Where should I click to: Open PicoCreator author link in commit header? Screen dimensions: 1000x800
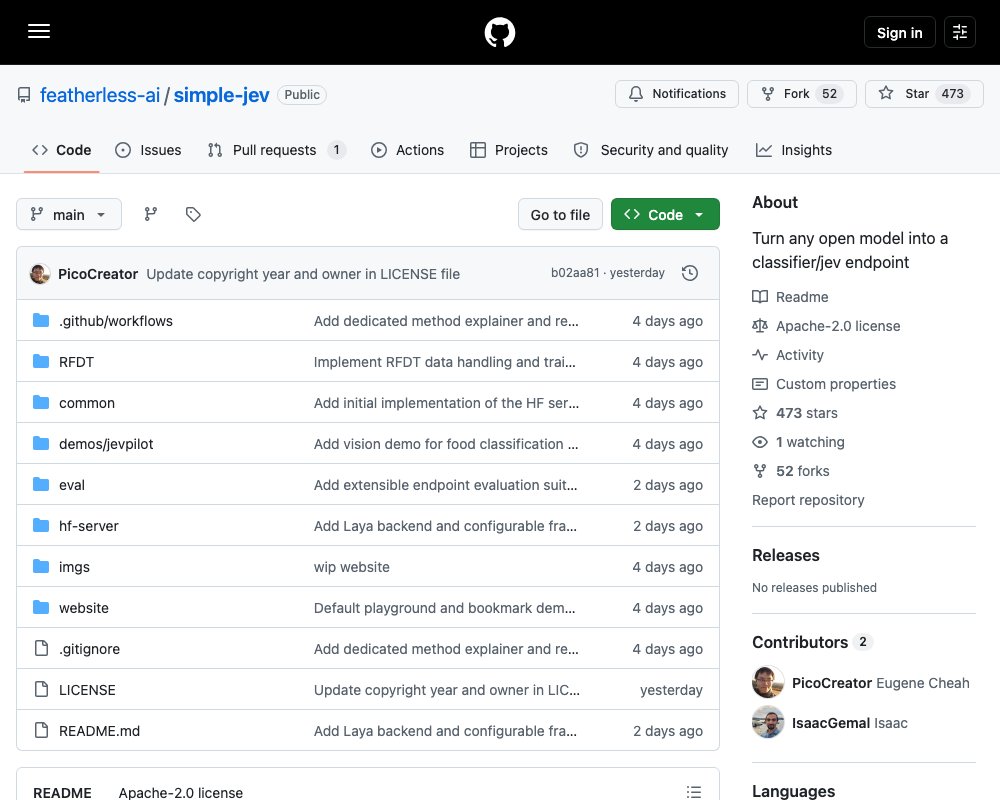[x=98, y=274]
